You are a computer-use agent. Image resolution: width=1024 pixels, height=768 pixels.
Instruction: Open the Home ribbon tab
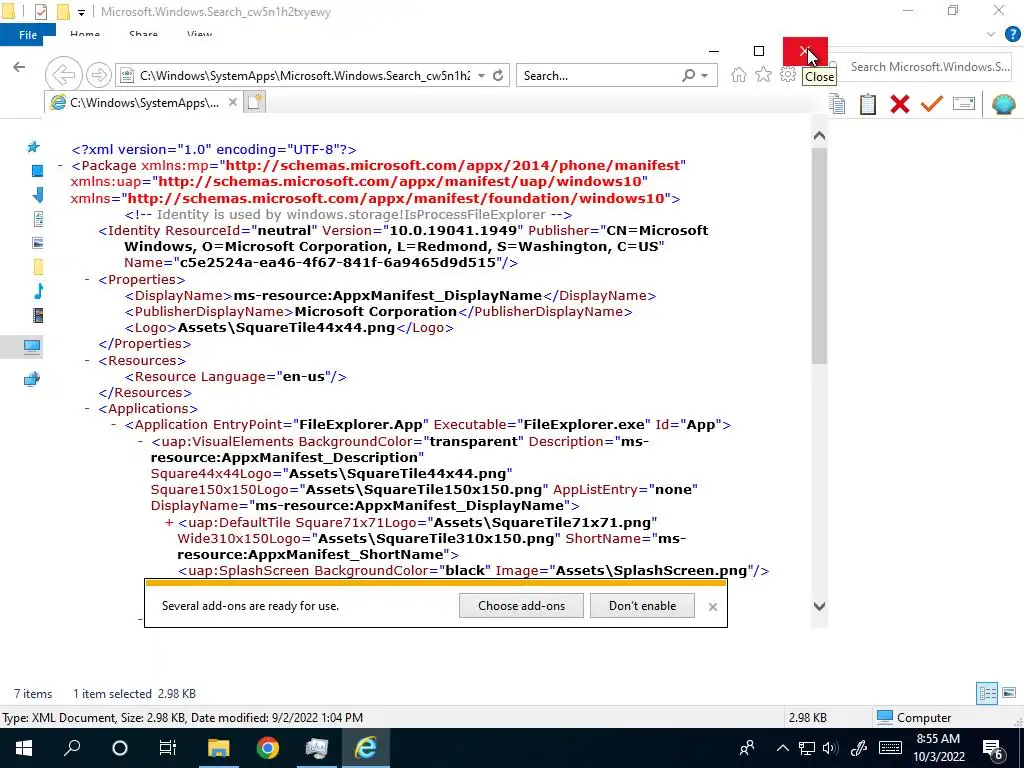(85, 35)
